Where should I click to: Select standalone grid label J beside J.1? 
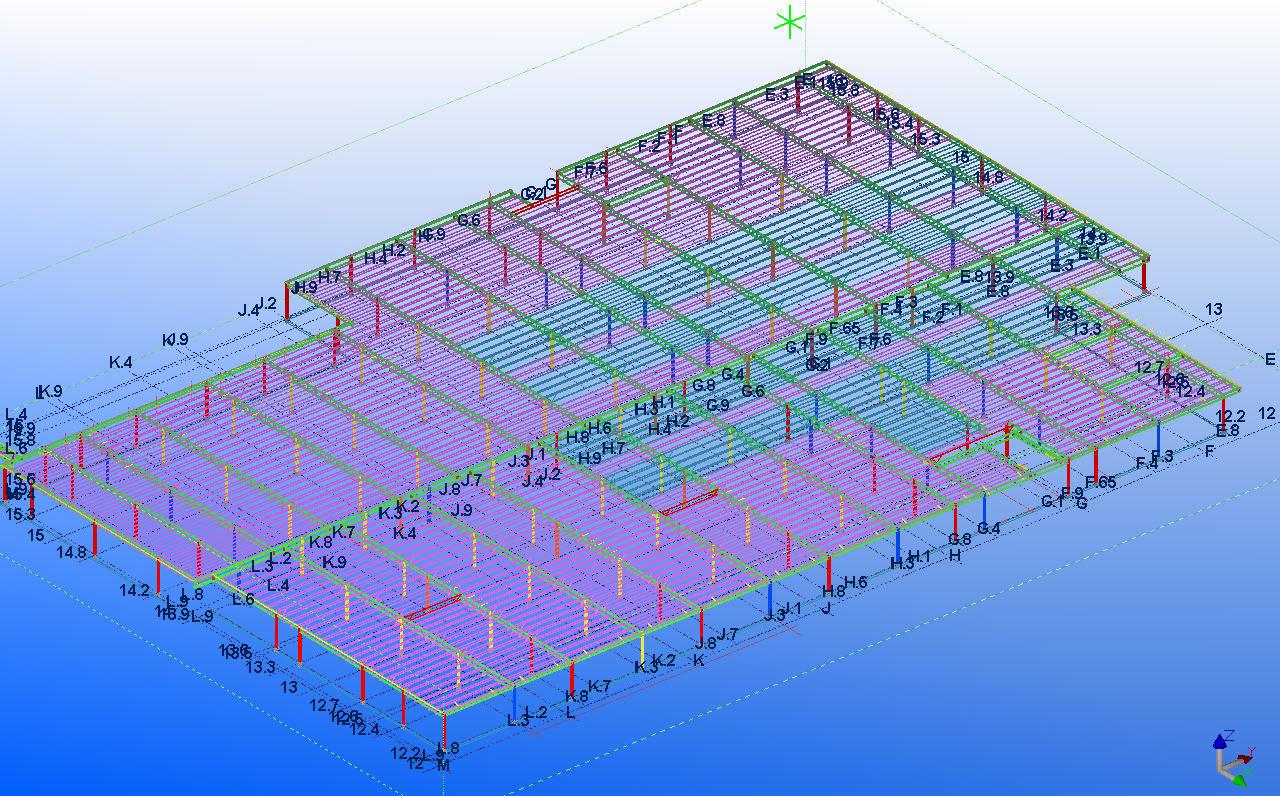point(826,608)
